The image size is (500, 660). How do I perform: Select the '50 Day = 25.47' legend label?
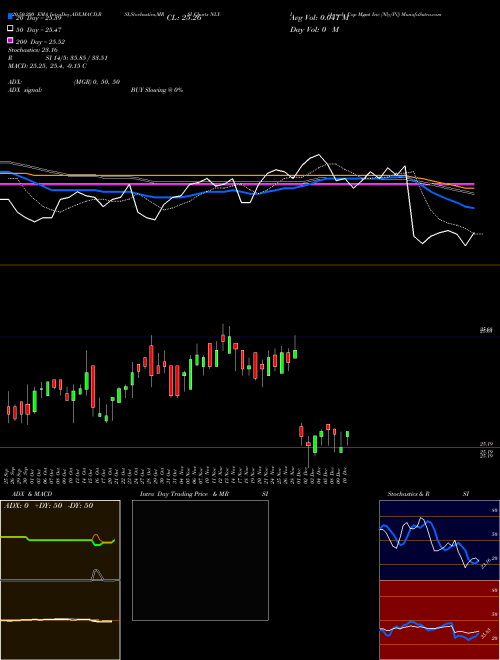39,30
